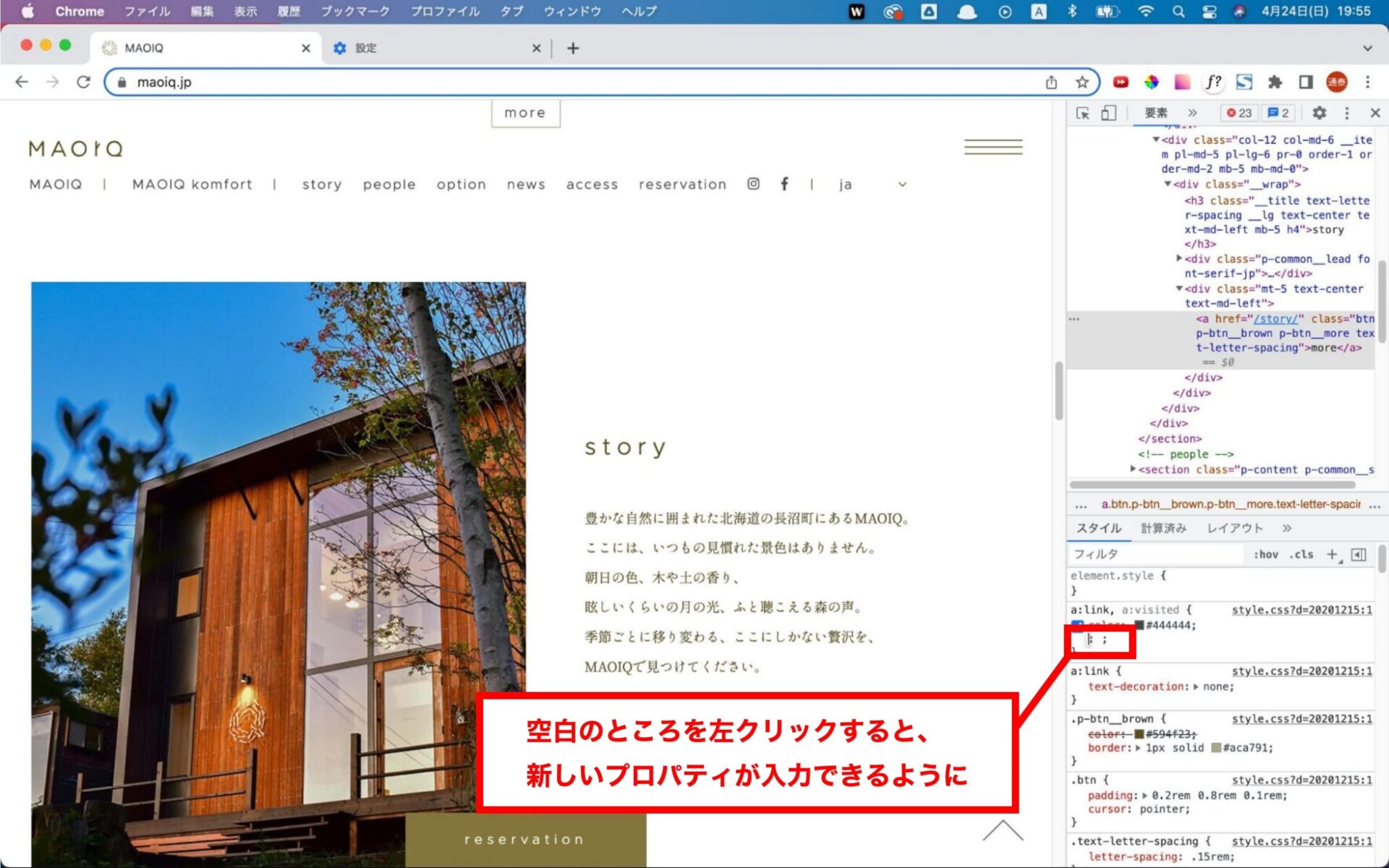Click the more button at page top
This screenshot has height=868, width=1389.
525,113
